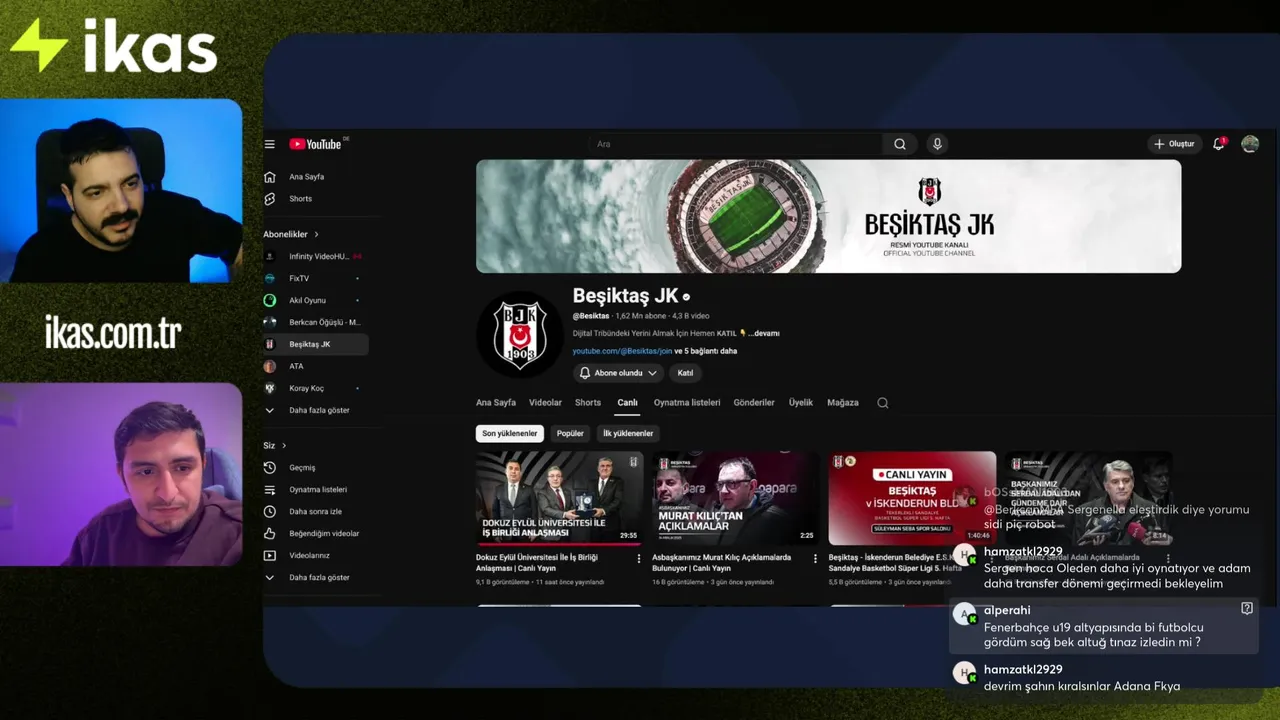The height and width of the screenshot is (720, 1280).
Task: Click Dokuz Eylül Üniversitesi video title
Action: tap(537, 563)
